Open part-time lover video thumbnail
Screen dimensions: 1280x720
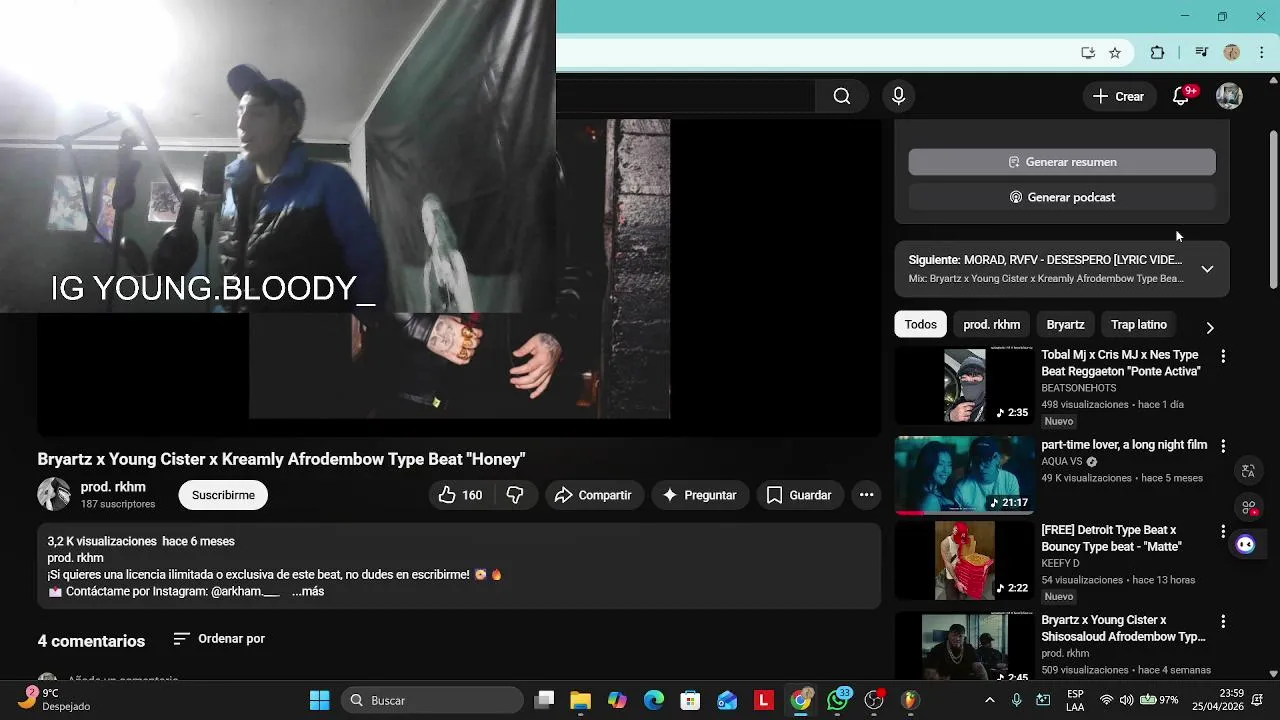[x=964, y=475]
